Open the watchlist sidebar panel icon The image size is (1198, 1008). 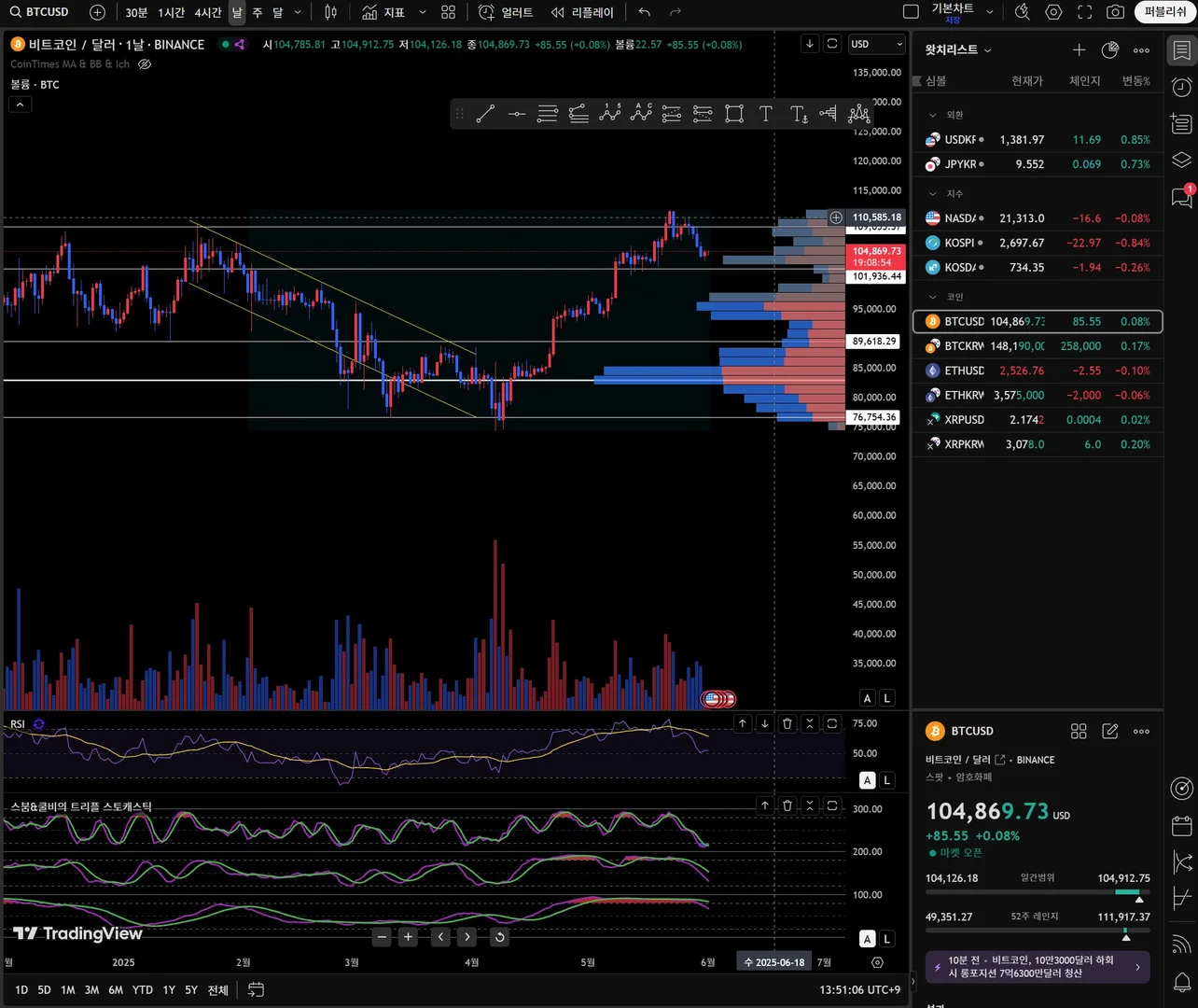[1182, 50]
